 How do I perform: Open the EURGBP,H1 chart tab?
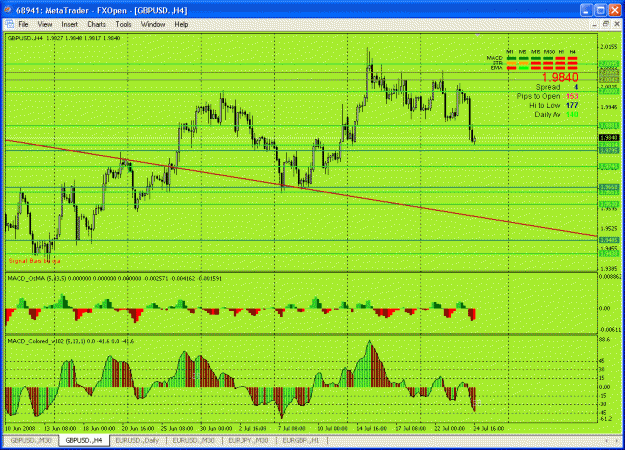pyautogui.click(x=301, y=440)
